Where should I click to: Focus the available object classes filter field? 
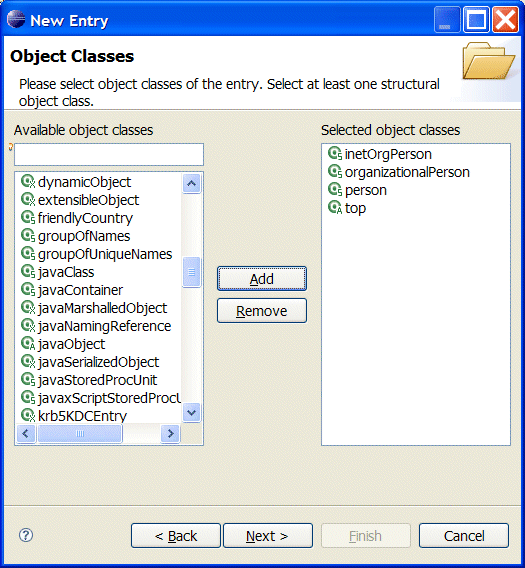point(109,155)
